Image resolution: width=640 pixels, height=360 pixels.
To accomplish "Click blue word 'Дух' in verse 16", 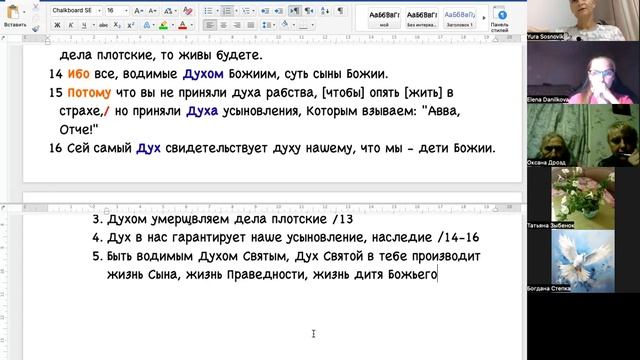I will 148,148.
